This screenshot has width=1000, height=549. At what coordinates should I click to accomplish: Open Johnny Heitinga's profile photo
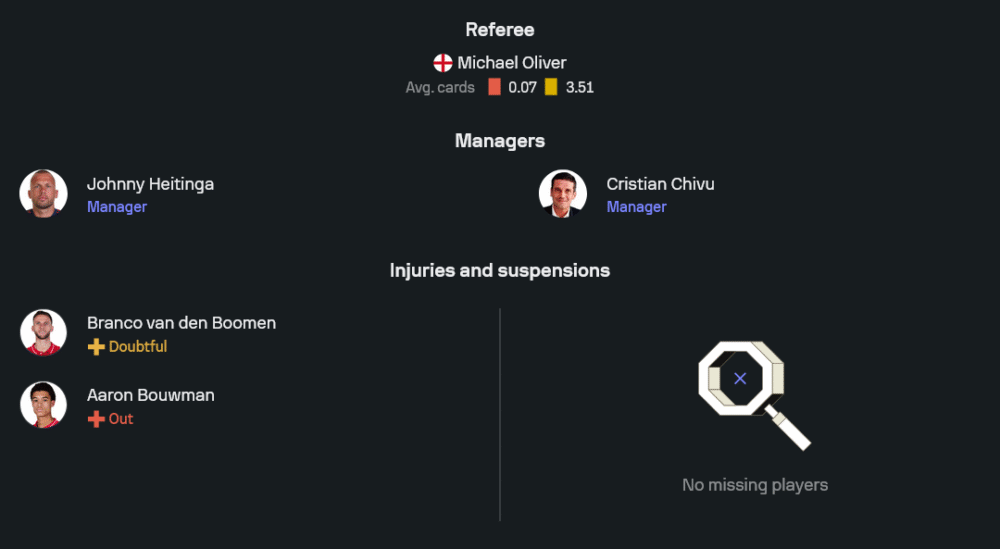tap(43, 193)
